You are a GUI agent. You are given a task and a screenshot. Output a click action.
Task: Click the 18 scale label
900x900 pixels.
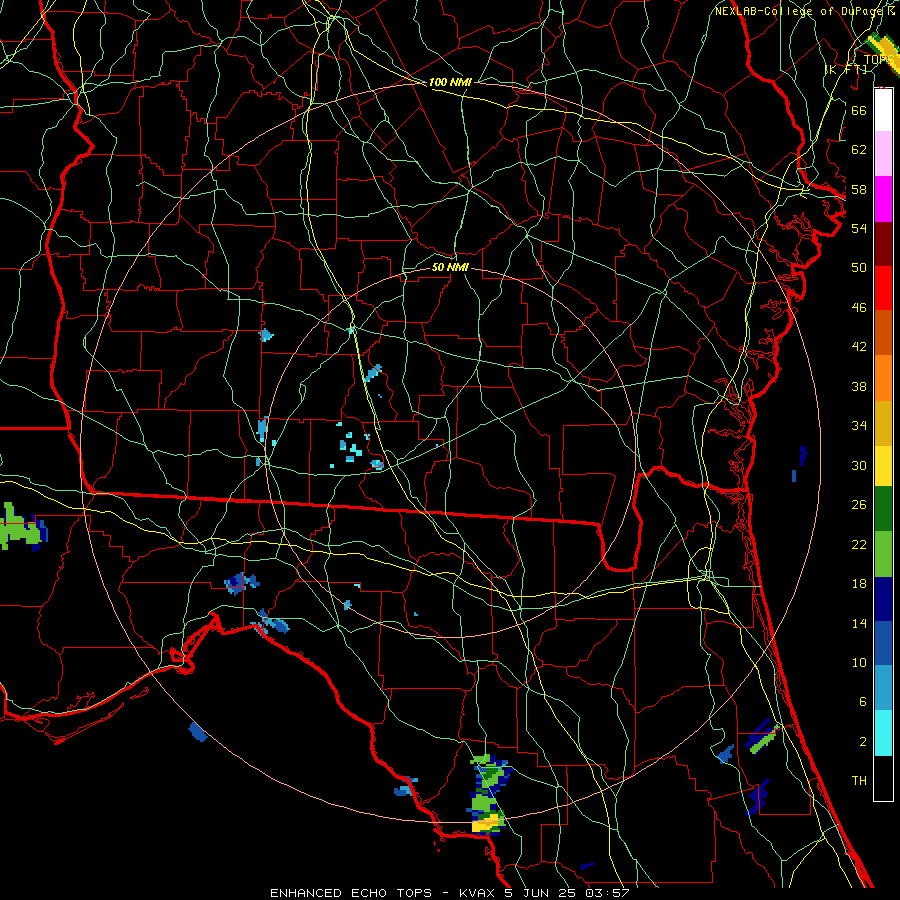[859, 584]
